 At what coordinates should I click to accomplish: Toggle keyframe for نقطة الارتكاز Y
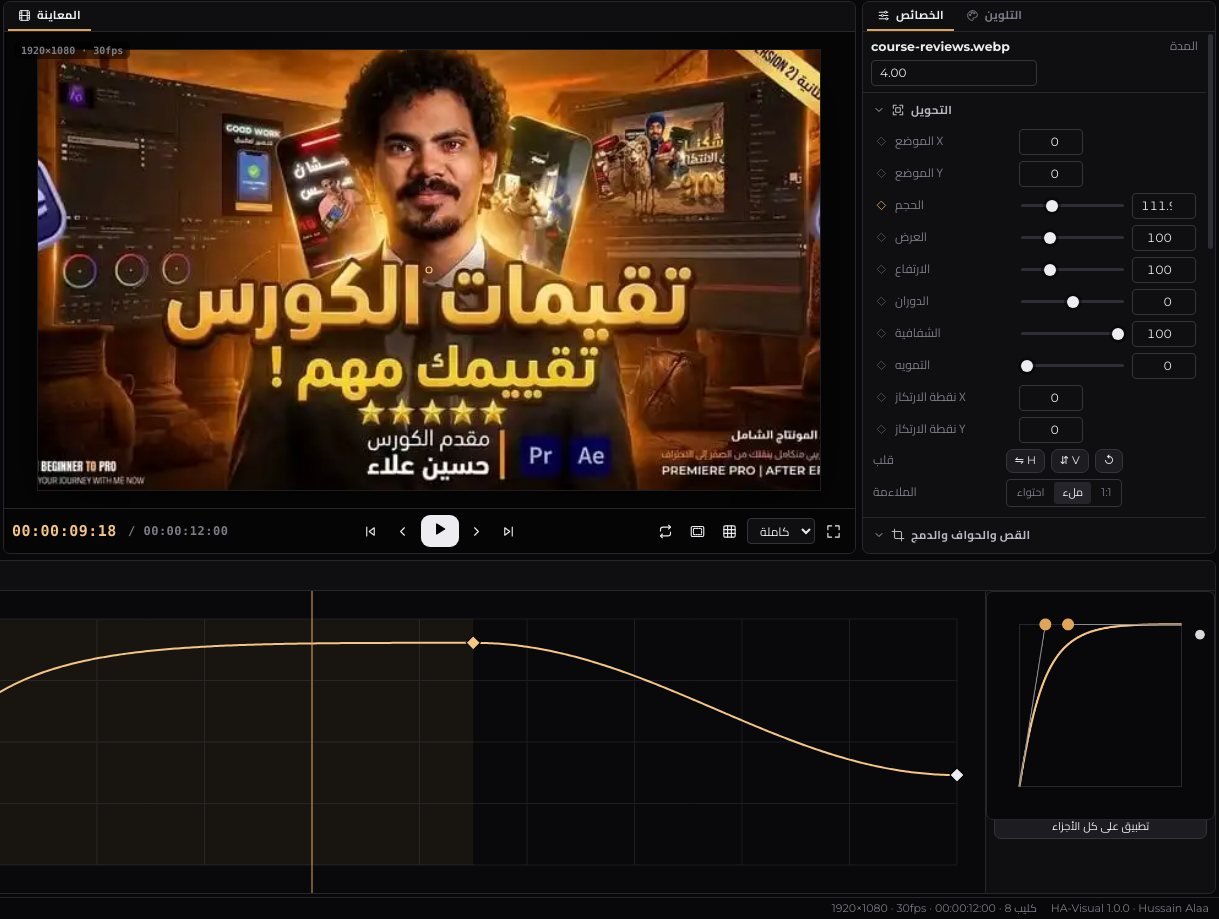[x=881, y=429]
